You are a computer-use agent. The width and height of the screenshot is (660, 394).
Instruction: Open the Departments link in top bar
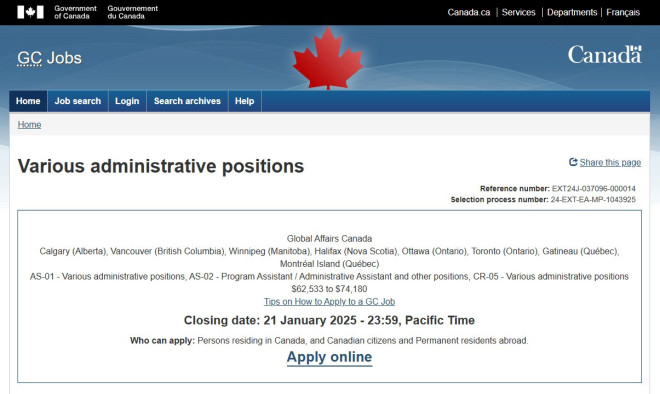[572, 12]
